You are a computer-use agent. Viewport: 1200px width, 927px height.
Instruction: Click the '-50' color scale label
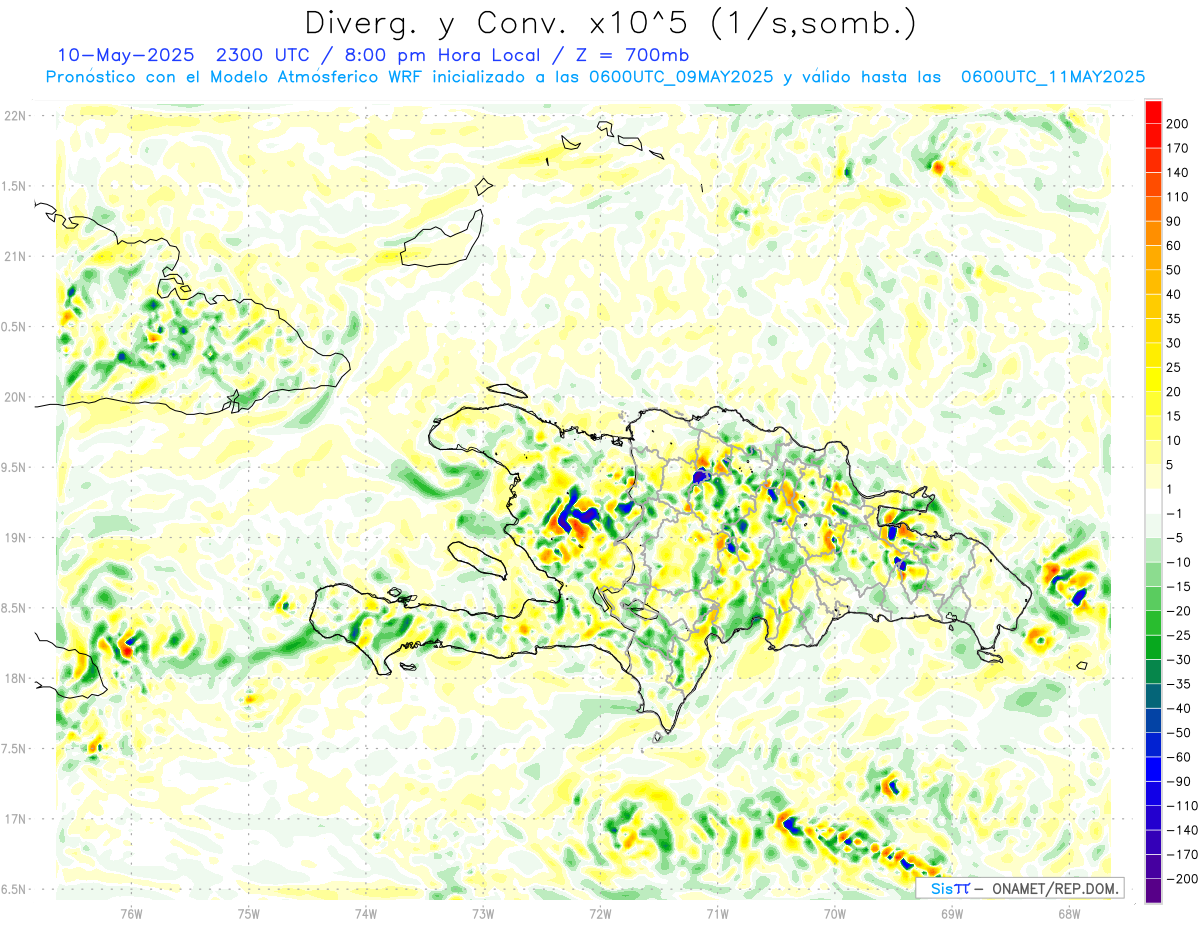click(x=1180, y=733)
